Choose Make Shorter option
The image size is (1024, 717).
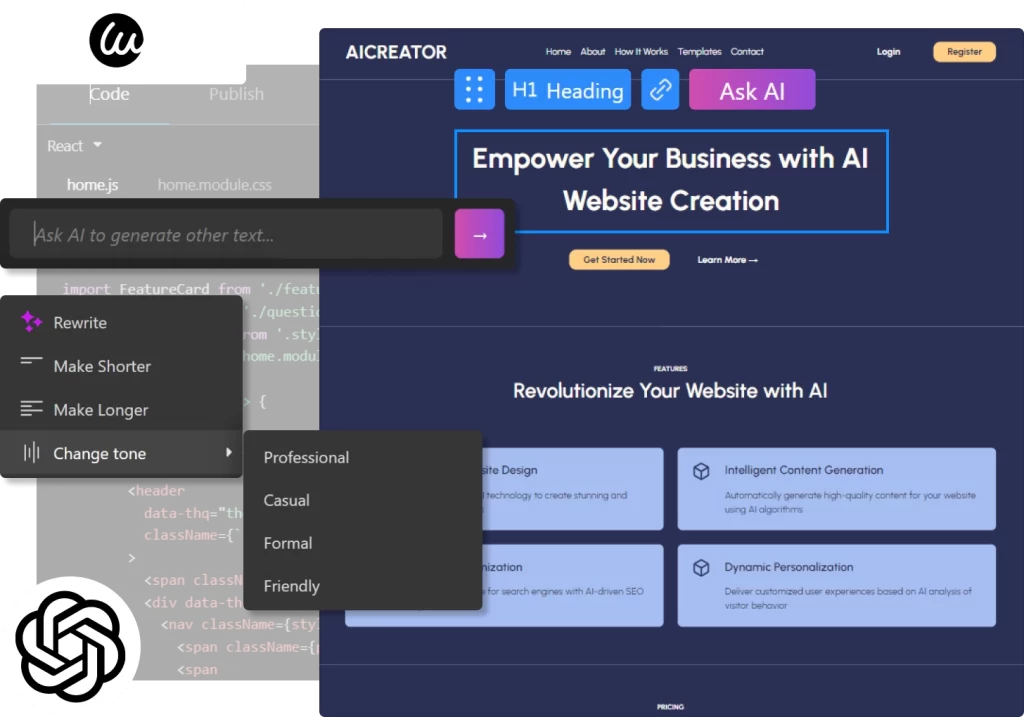121,366
